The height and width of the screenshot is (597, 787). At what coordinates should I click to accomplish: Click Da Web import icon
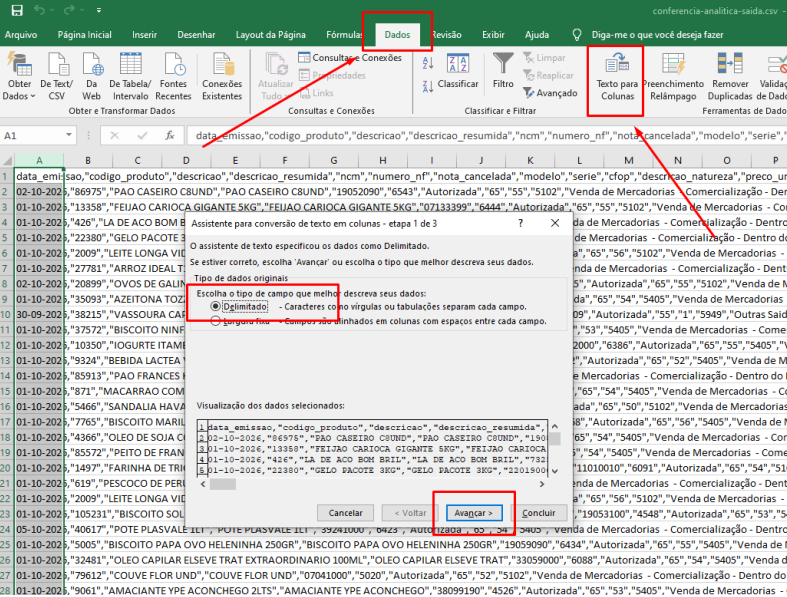tap(92, 77)
